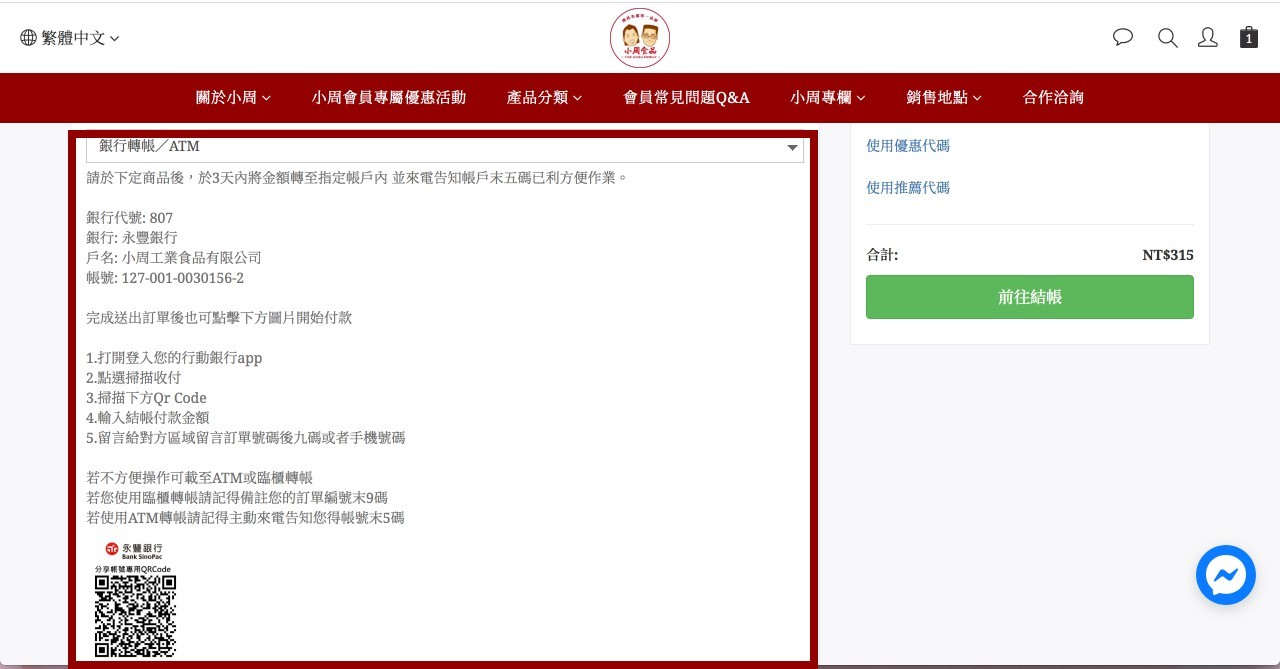Viewport: 1280px width, 669px height.
Task: Expand the 產品分類 menu
Action: 545,97
